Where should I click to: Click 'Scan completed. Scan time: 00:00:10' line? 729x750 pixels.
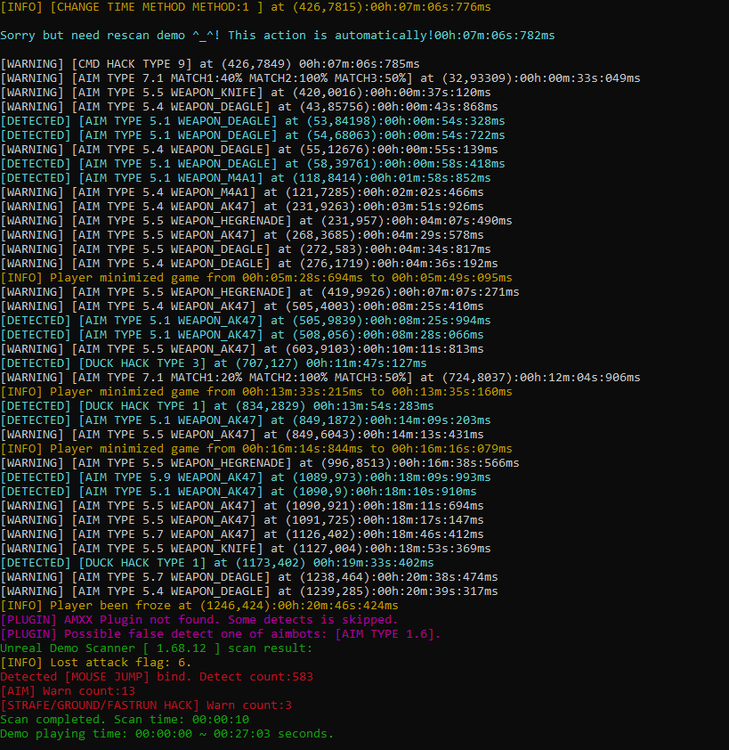point(124,720)
